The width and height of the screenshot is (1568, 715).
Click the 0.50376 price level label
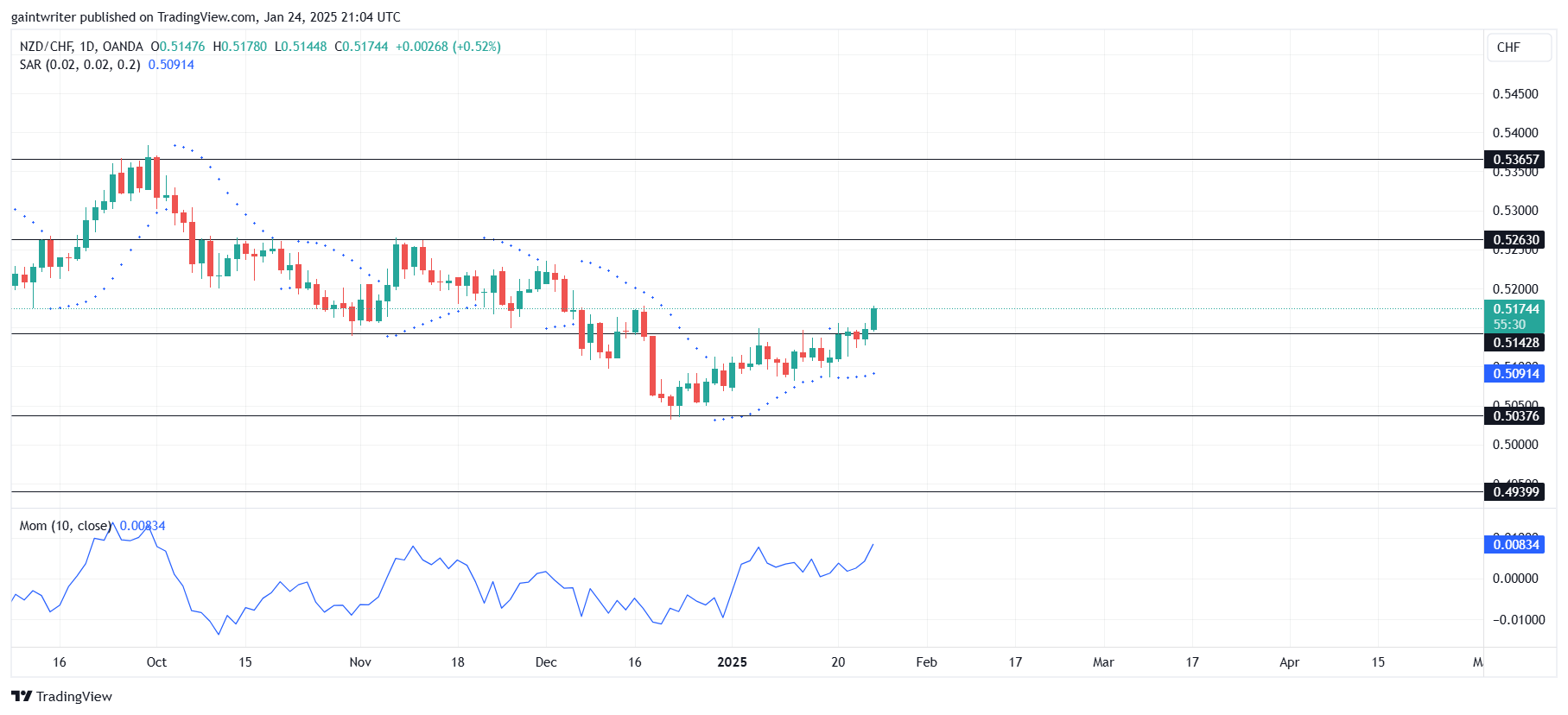pyautogui.click(x=1515, y=415)
